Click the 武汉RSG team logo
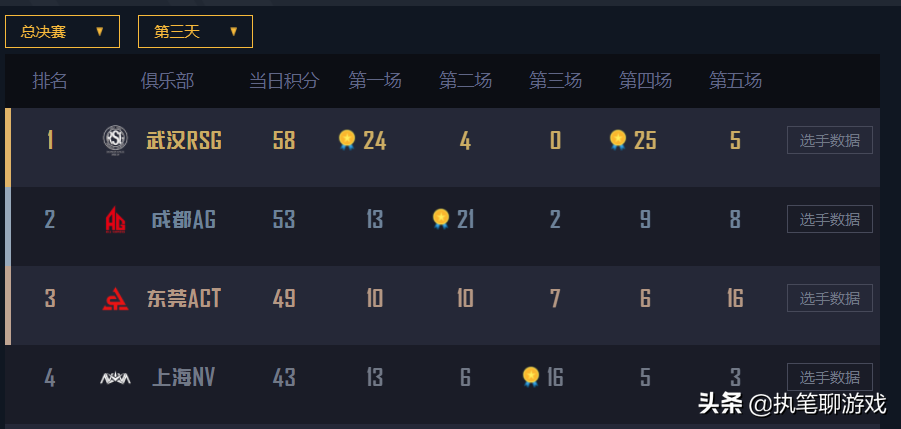This screenshot has height=429, width=901. click(x=115, y=140)
